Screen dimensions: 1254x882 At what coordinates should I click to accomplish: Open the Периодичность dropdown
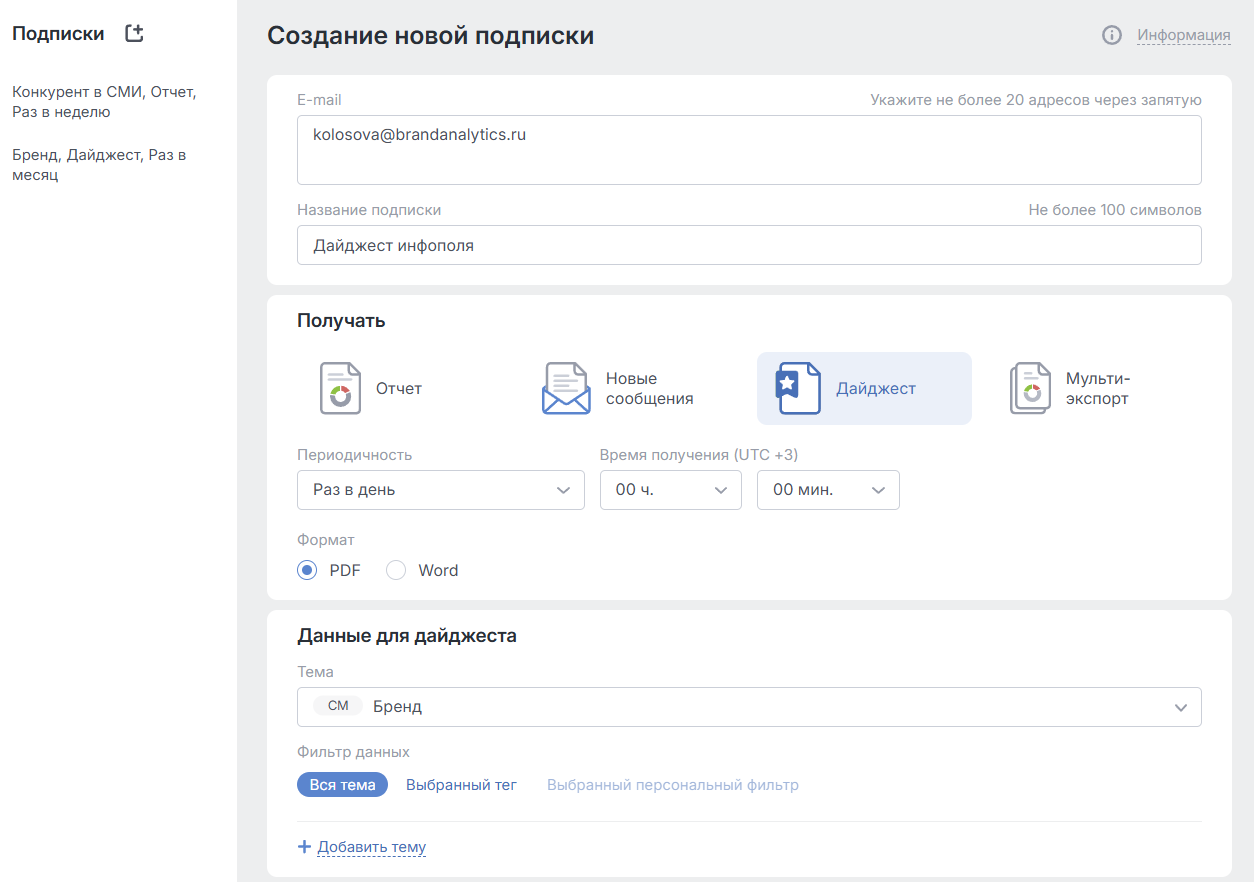(441, 490)
